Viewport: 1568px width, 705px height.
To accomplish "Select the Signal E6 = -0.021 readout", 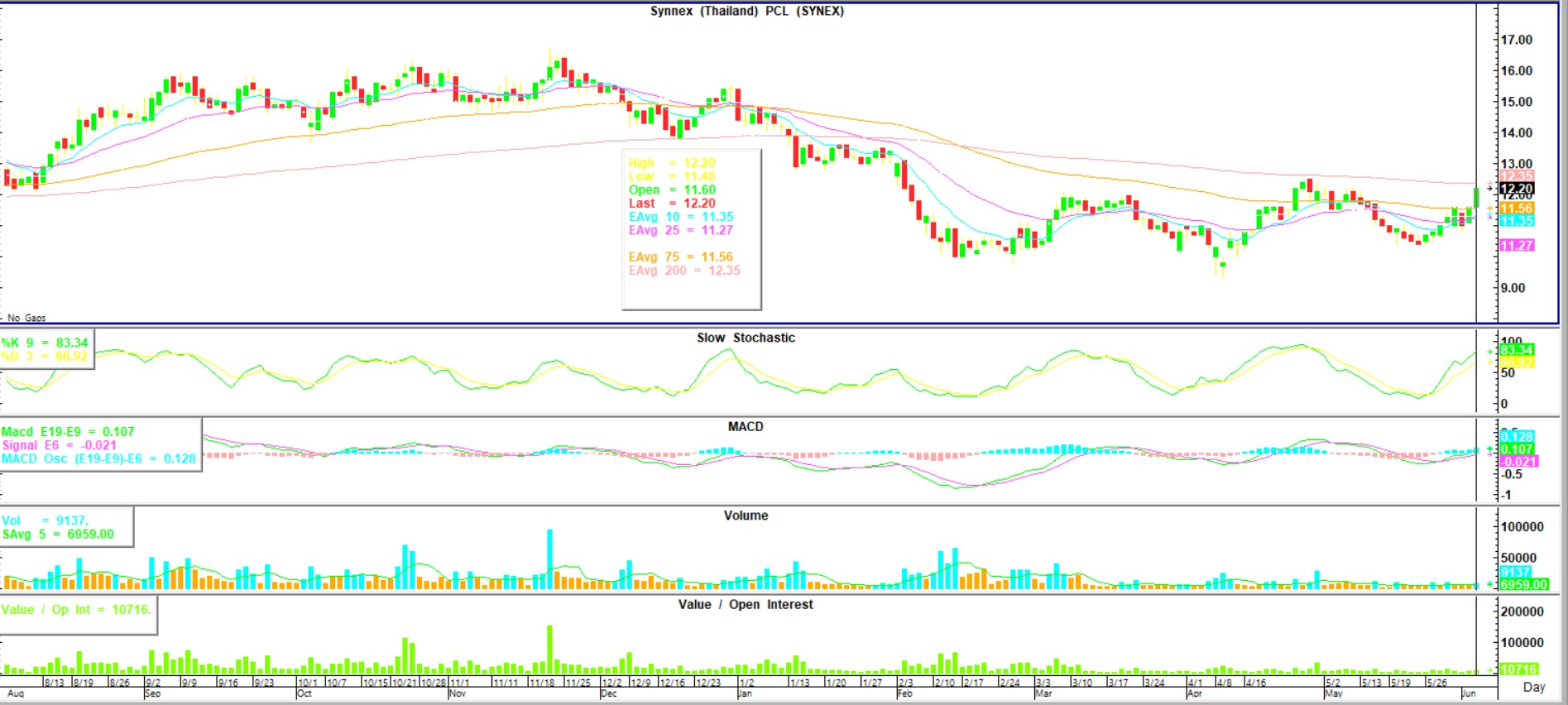I will (x=59, y=445).
